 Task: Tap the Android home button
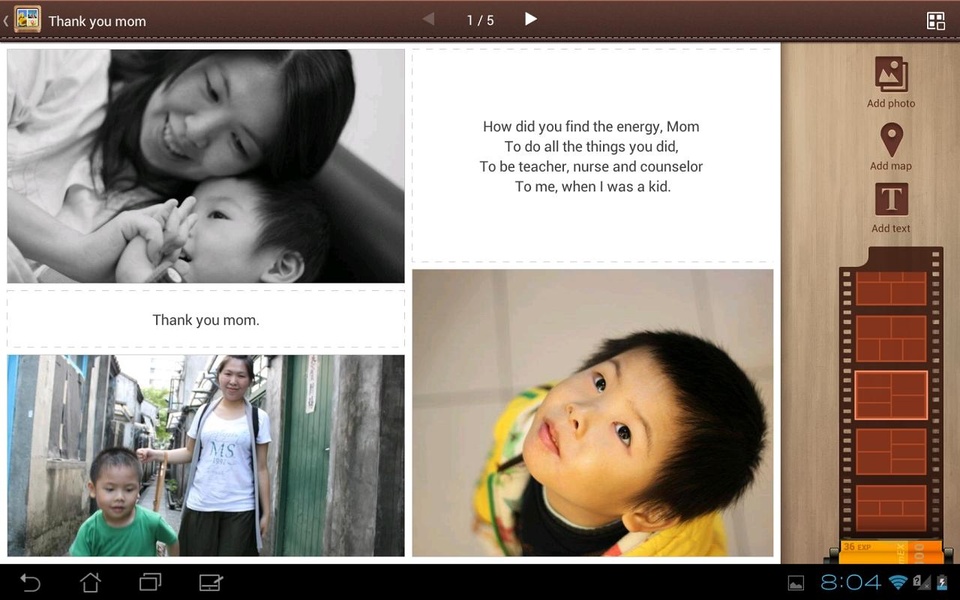click(91, 582)
